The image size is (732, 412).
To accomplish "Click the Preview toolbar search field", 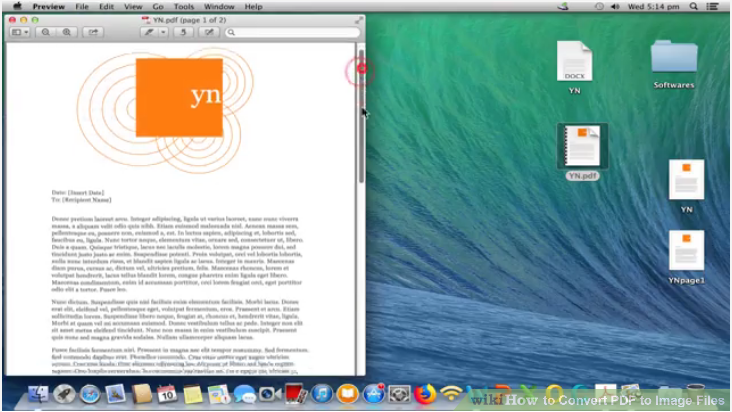I will point(290,32).
